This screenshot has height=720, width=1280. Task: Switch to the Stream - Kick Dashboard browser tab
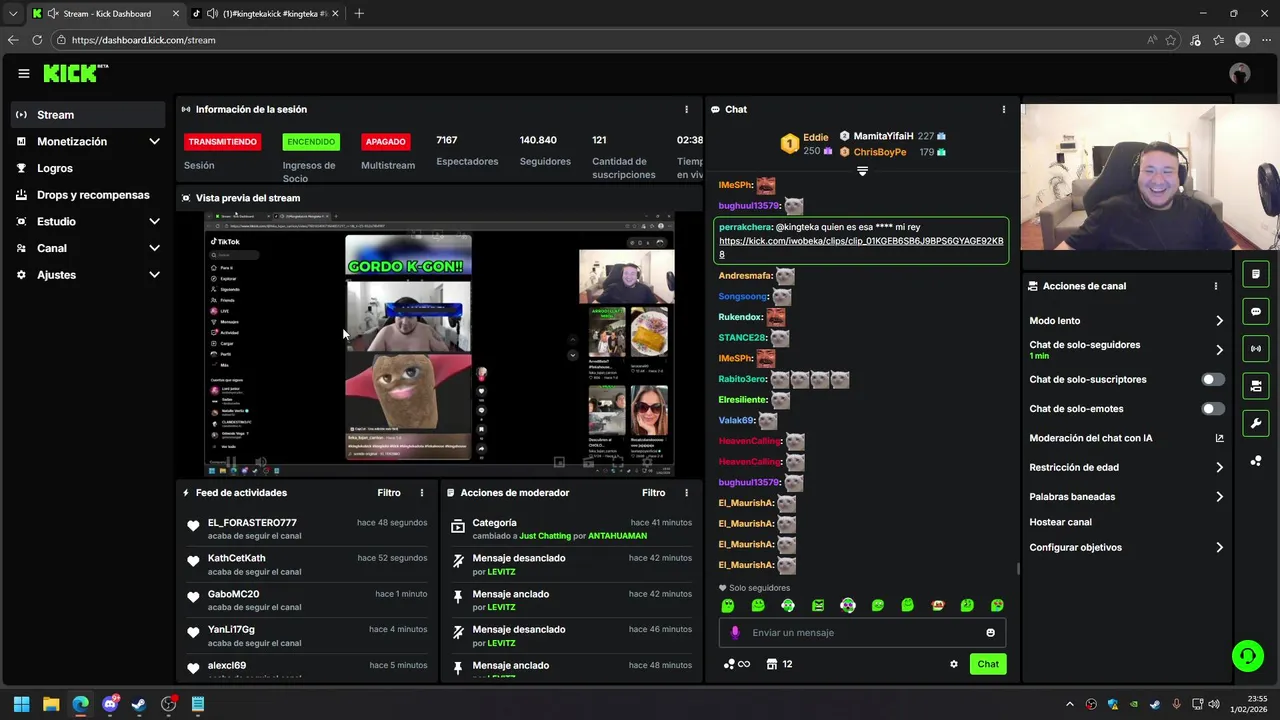(105, 13)
